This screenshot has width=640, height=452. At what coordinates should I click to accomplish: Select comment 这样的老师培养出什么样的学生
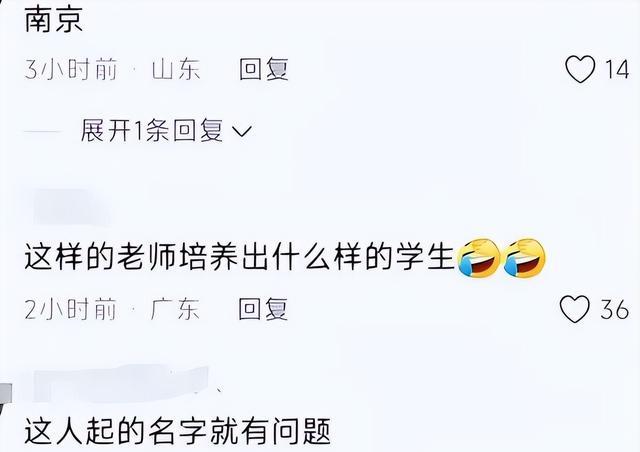[x=239, y=258]
